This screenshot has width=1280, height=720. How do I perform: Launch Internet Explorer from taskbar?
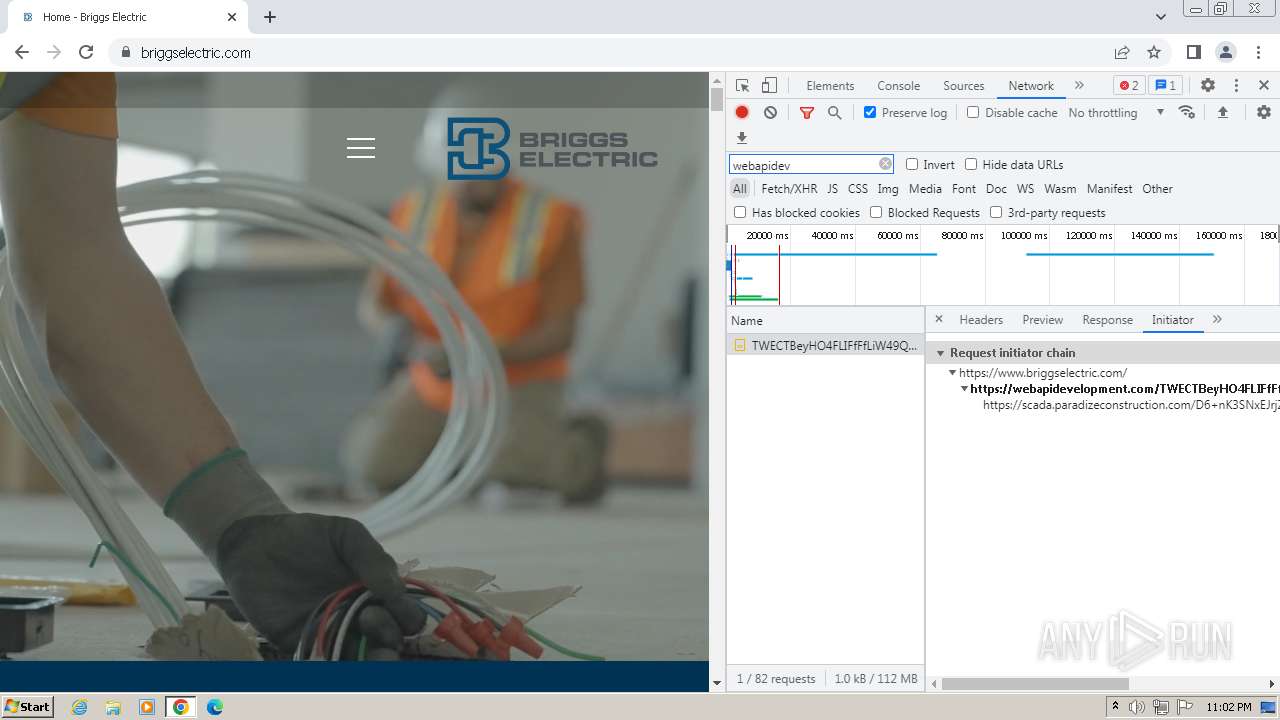pos(79,707)
